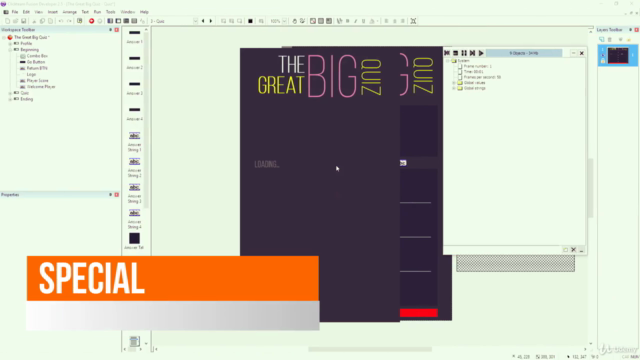Pin the Workspace Toolbar panel
The width and height of the screenshot is (640, 360).
110,30
